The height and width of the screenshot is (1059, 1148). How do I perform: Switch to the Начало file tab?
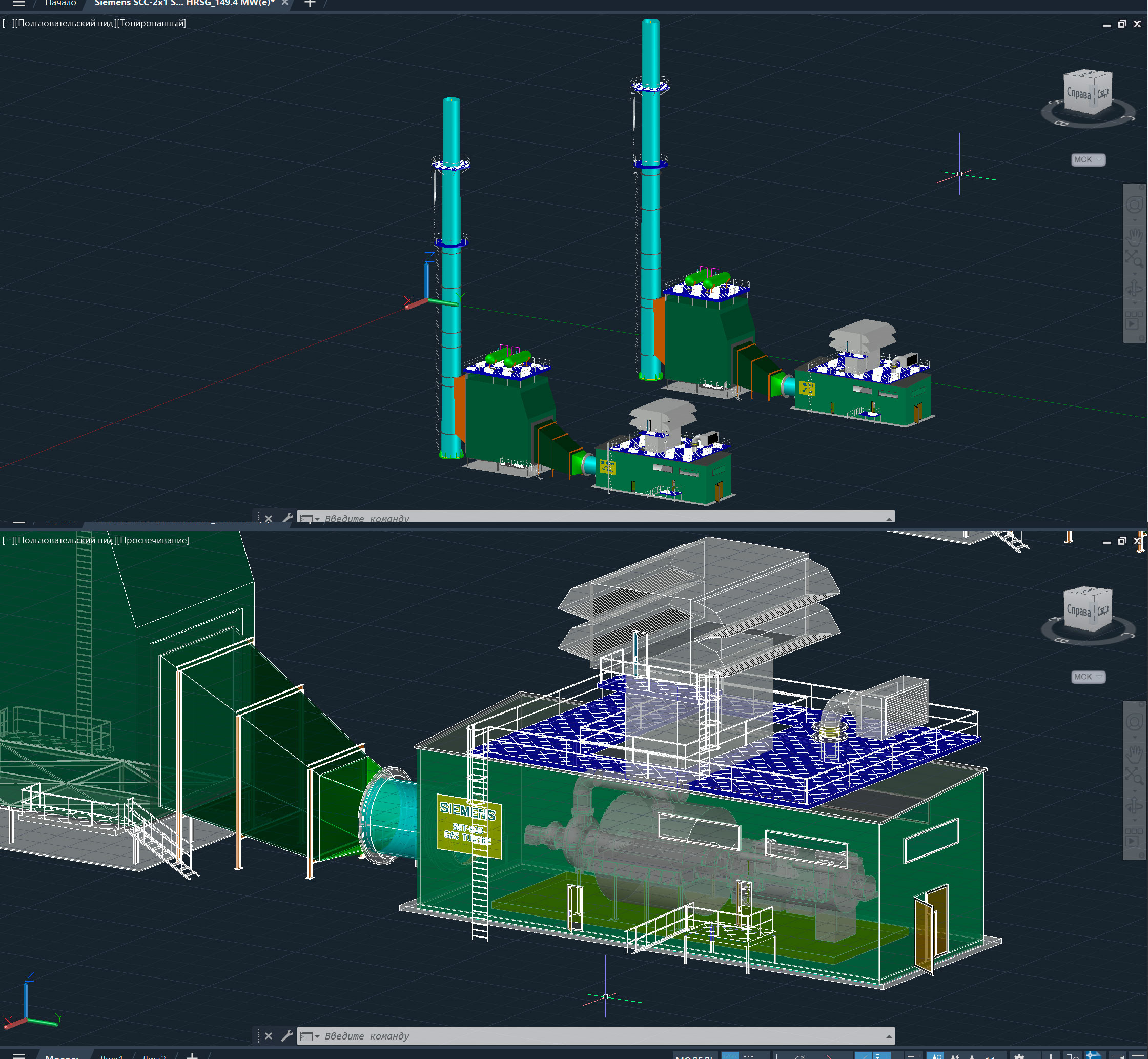[x=60, y=4]
